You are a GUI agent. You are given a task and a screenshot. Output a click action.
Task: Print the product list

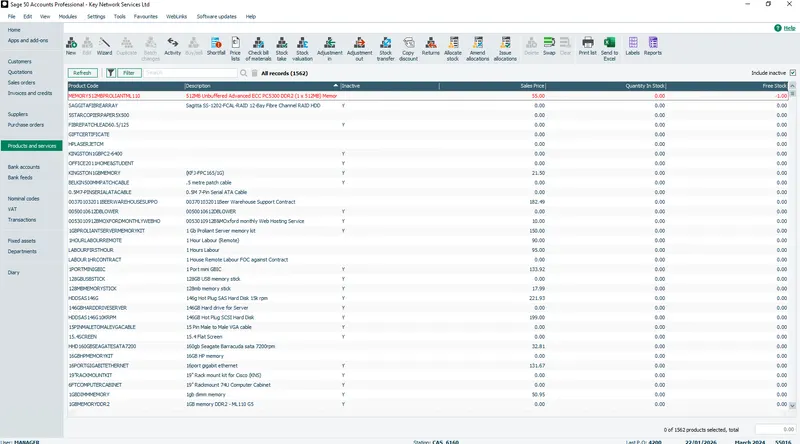coord(587,46)
